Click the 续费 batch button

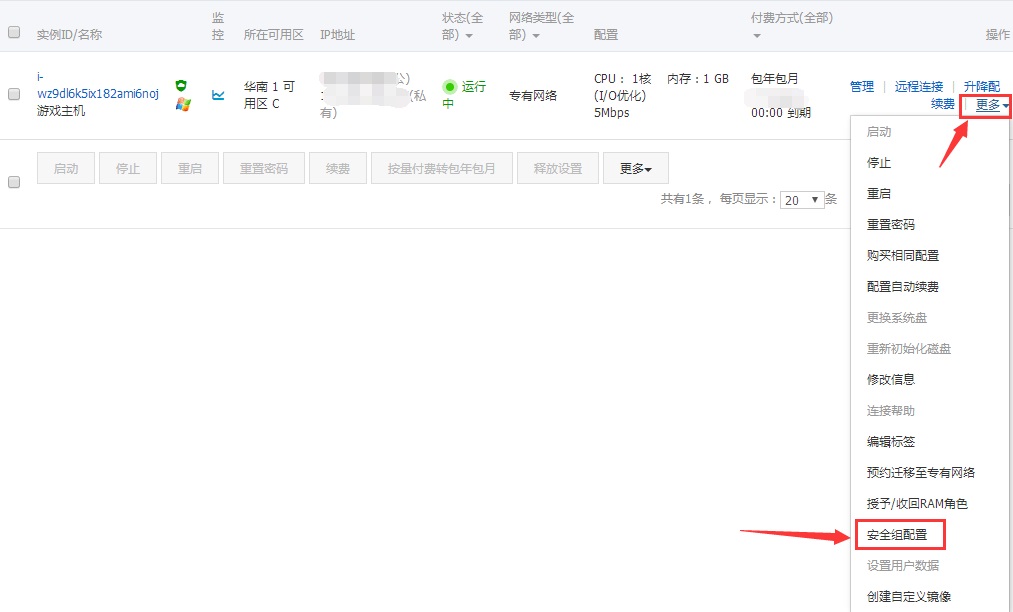[x=338, y=169]
